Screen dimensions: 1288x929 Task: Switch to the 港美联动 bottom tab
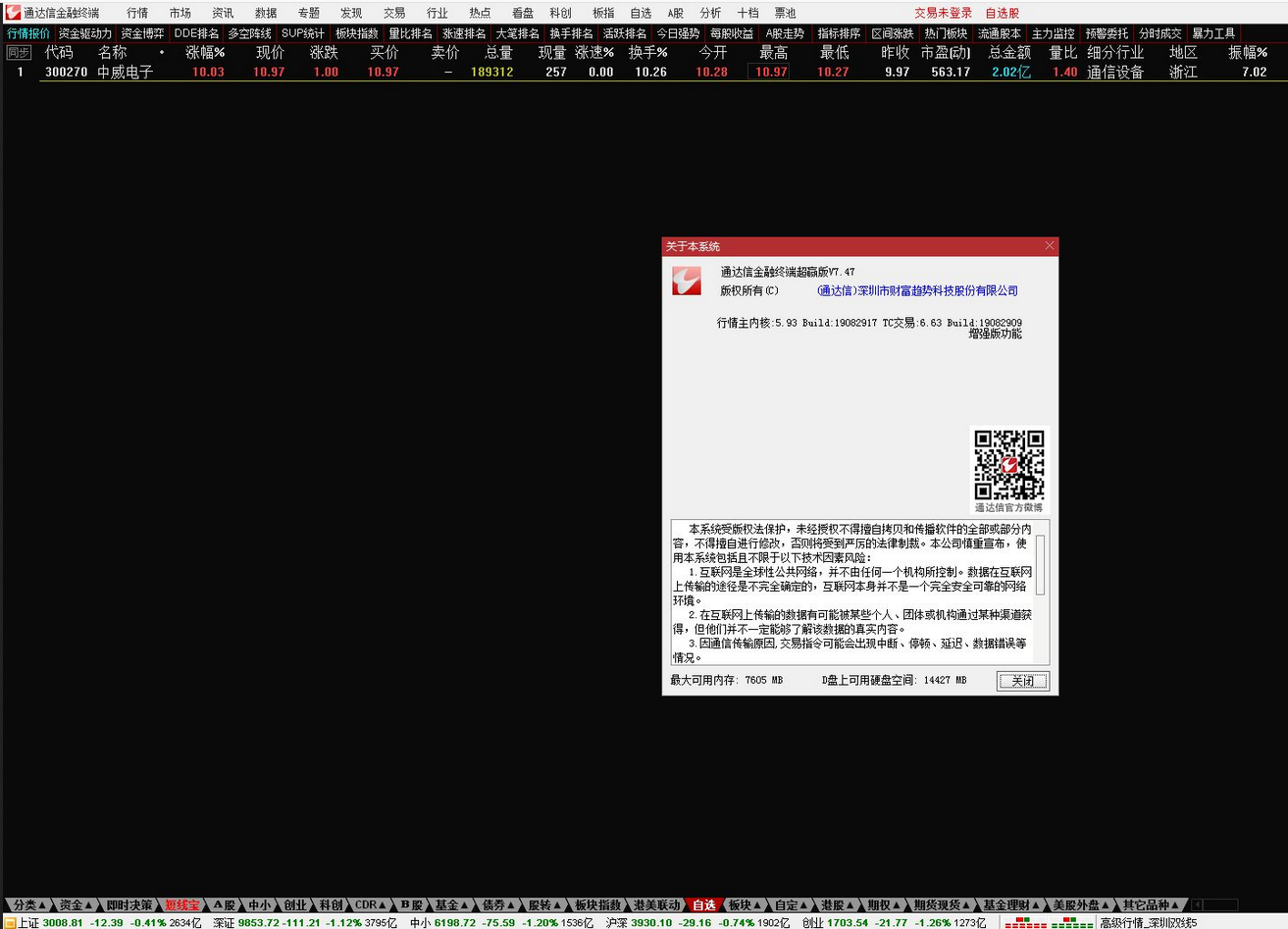coord(656,904)
